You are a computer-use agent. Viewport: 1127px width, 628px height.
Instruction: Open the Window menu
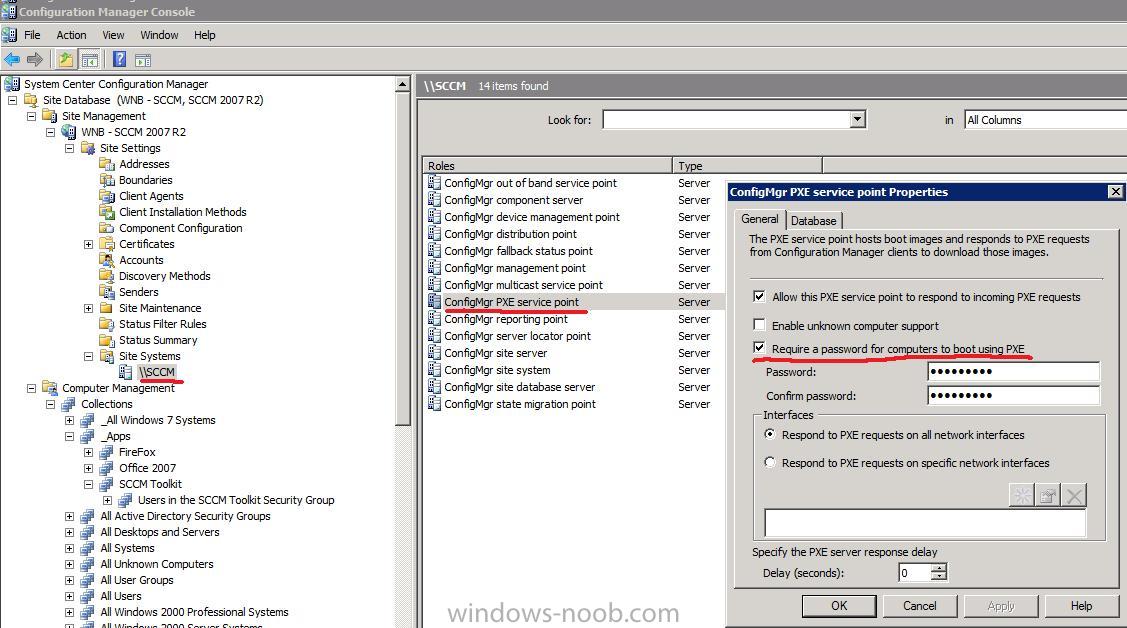(159, 35)
